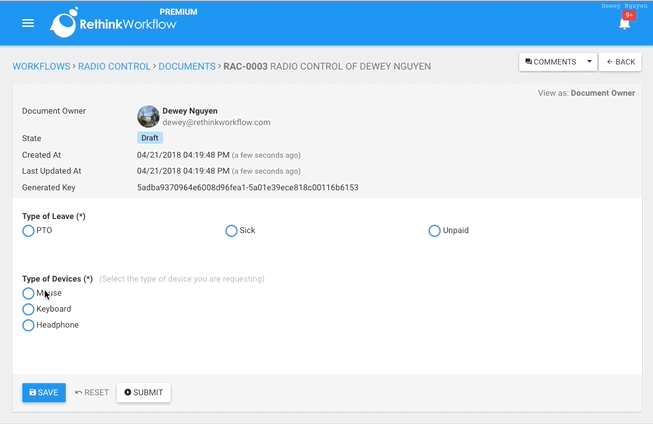Choose Mouse as device type
653x424 pixels.
click(x=28, y=293)
